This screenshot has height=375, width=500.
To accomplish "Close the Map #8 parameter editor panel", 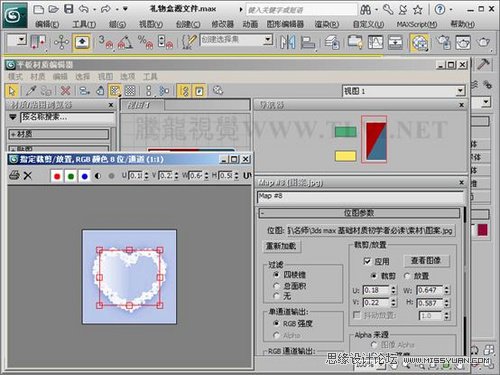I will point(461,182).
